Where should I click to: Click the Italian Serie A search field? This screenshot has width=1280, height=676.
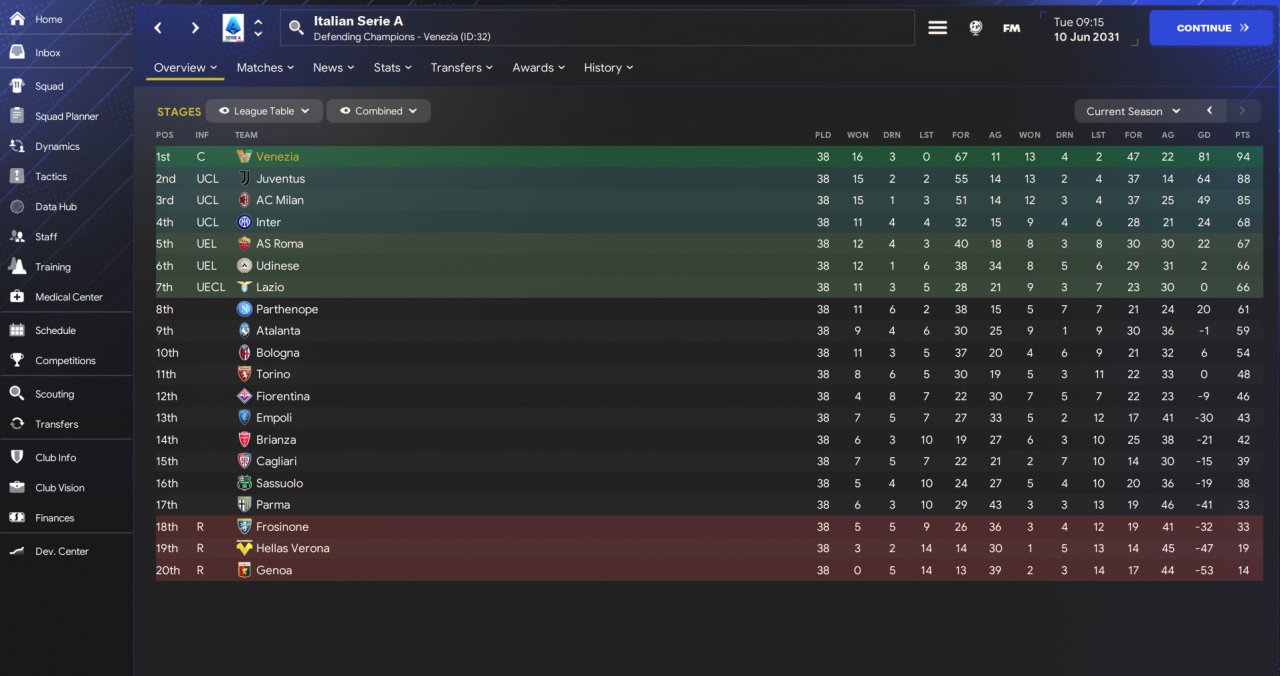[x=600, y=28]
